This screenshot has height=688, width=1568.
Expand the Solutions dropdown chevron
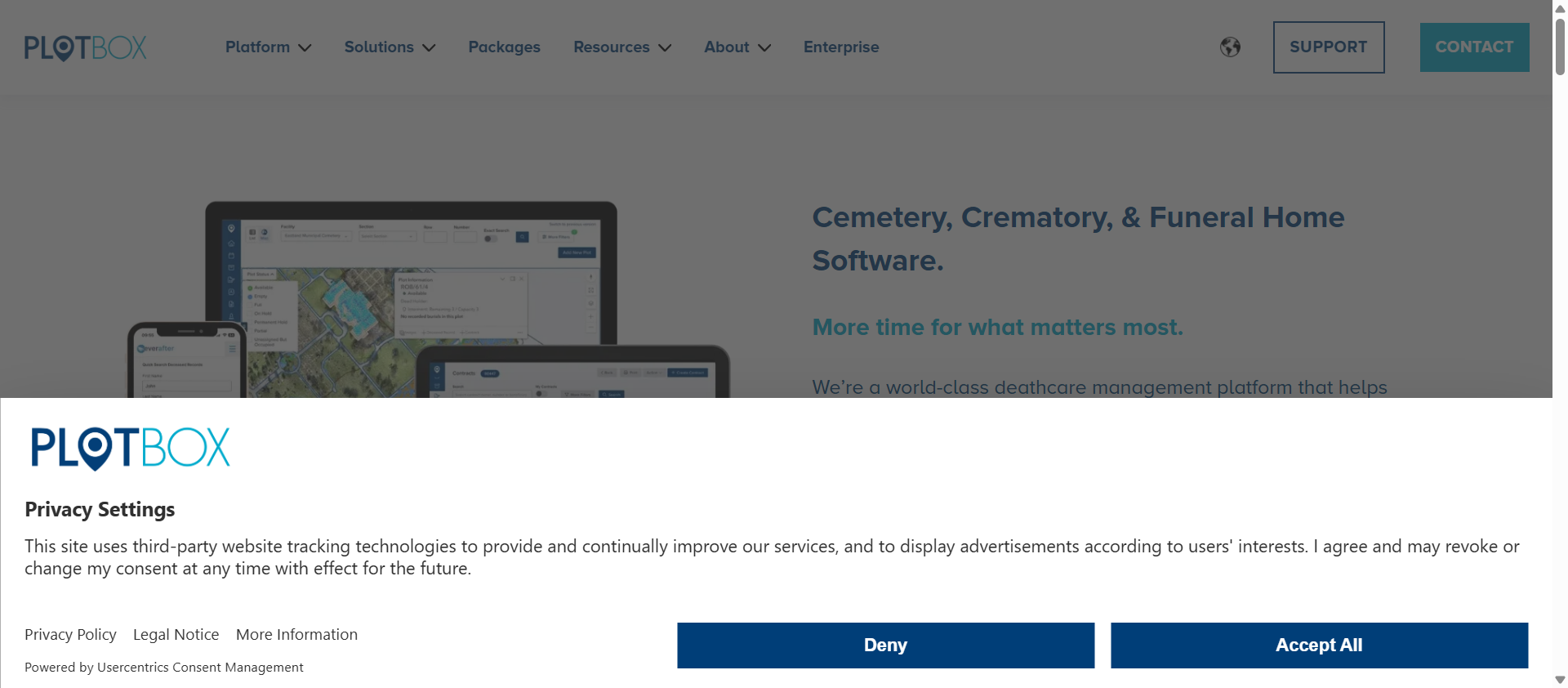[x=429, y=48]
